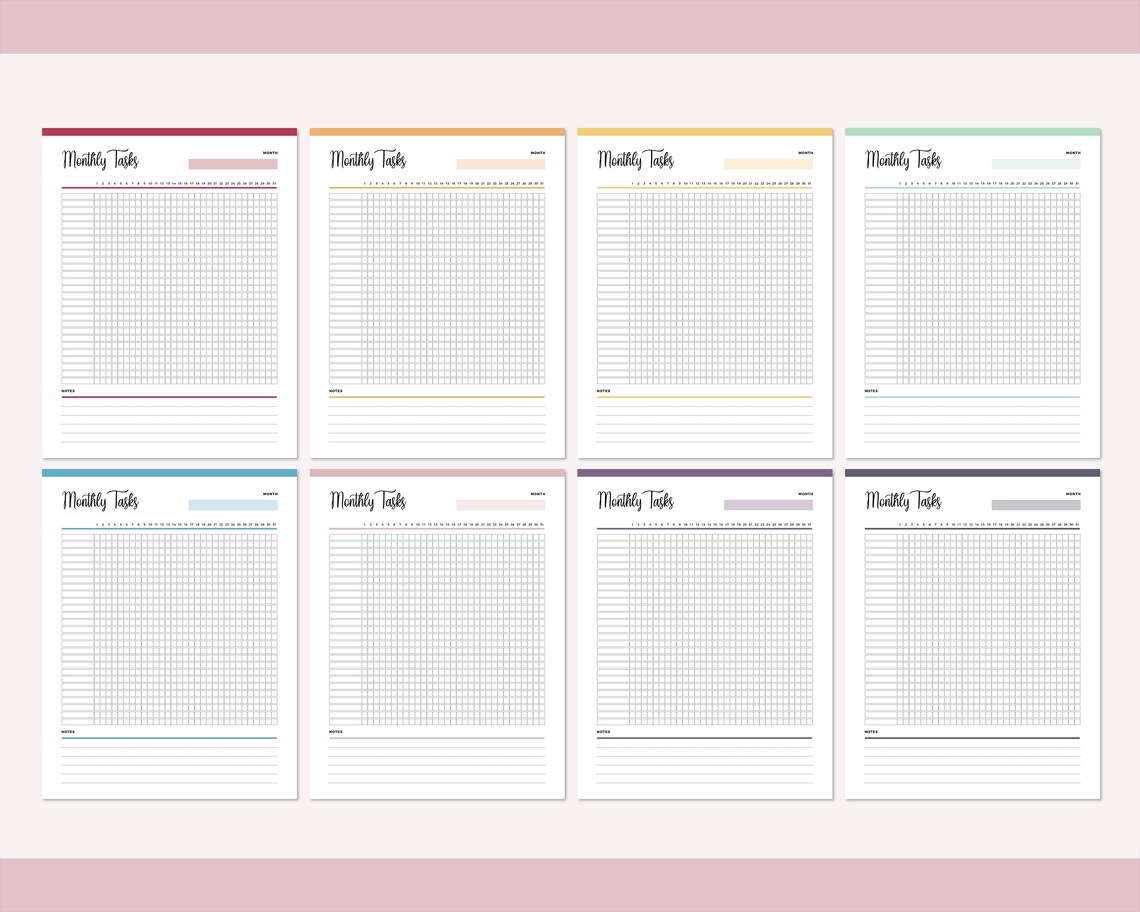Click the Monthly Tasks script title on yellow planner

pos(636,159)
